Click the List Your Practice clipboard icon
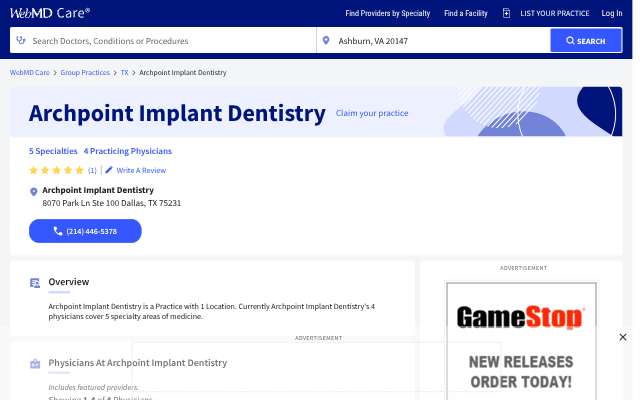Screen dimensions: 640x400 click(x=506, y=13)
